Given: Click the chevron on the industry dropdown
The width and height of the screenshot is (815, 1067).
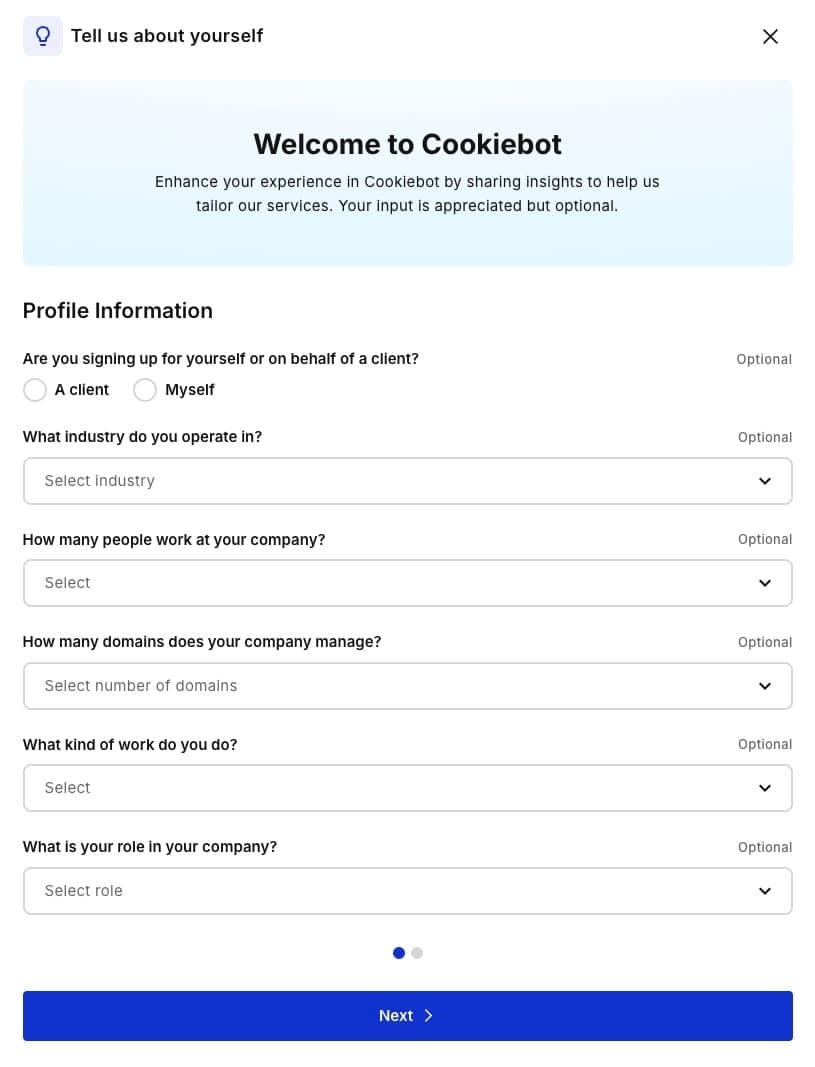Looking at the screenshot, I should click(x=764, y=480).
